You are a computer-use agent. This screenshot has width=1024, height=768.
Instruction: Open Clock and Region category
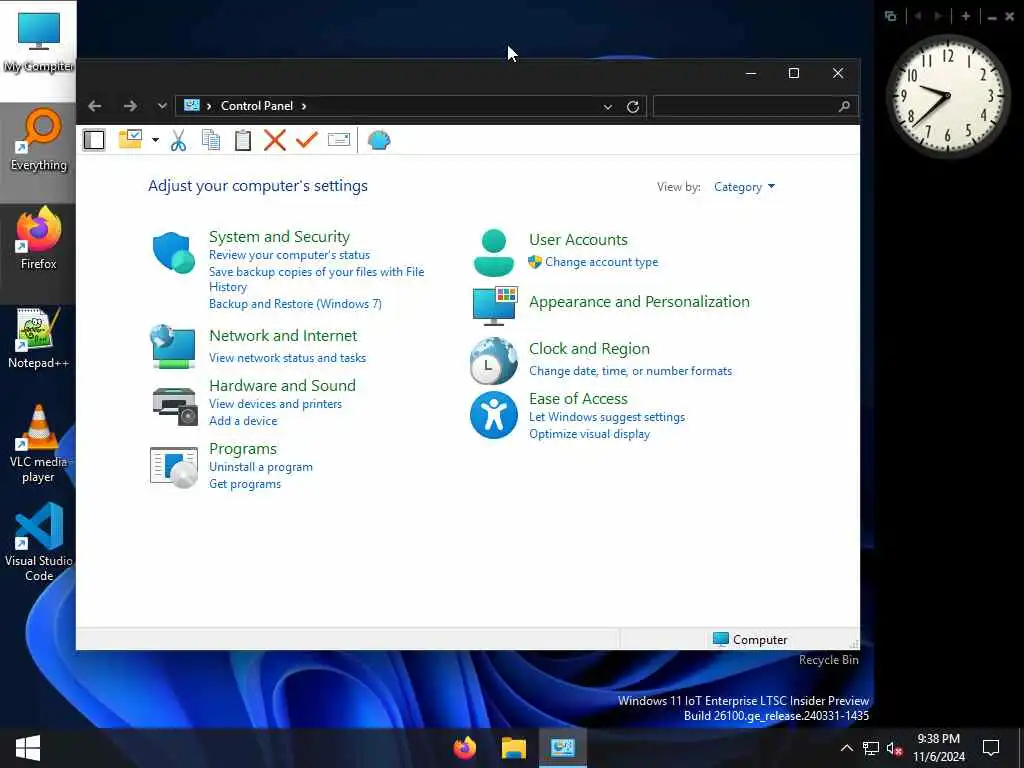589,349
